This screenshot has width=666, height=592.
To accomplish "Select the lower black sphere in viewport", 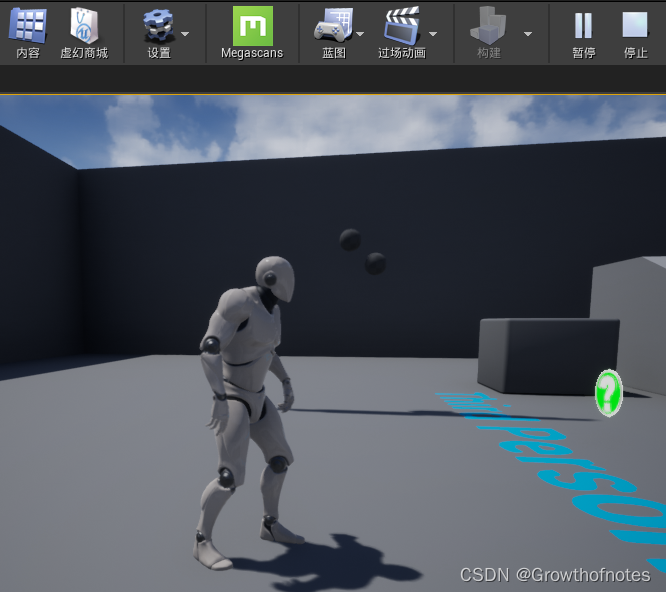I will coord(375,263).
